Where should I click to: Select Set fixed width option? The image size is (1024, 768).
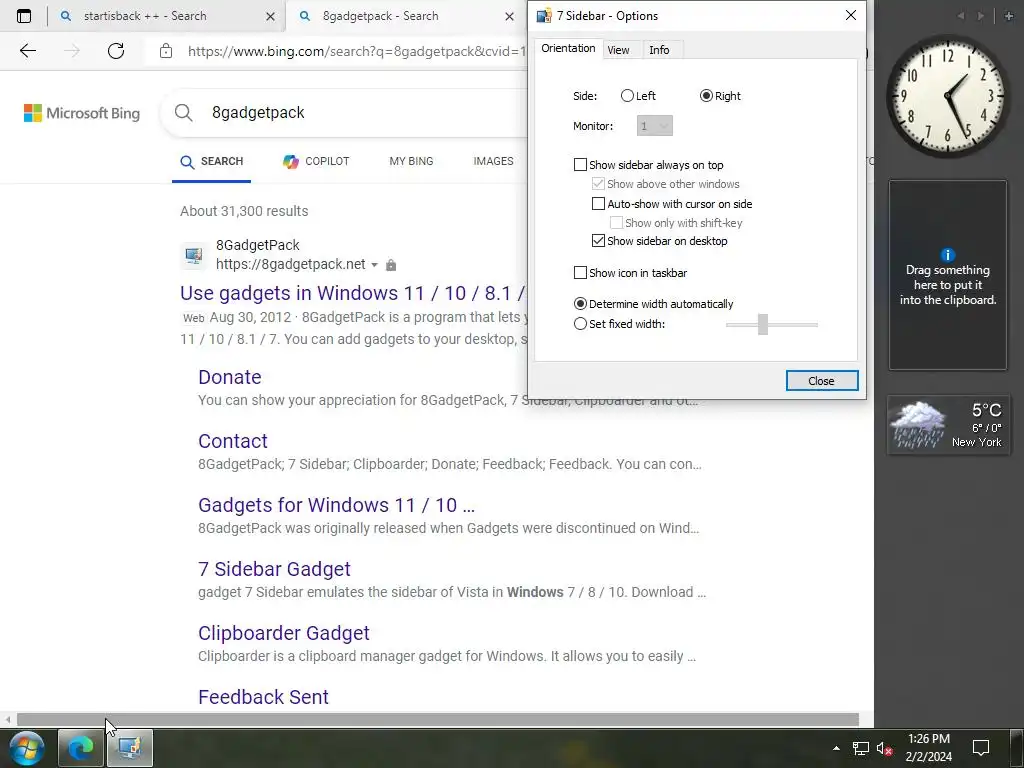tap(580, 324)
